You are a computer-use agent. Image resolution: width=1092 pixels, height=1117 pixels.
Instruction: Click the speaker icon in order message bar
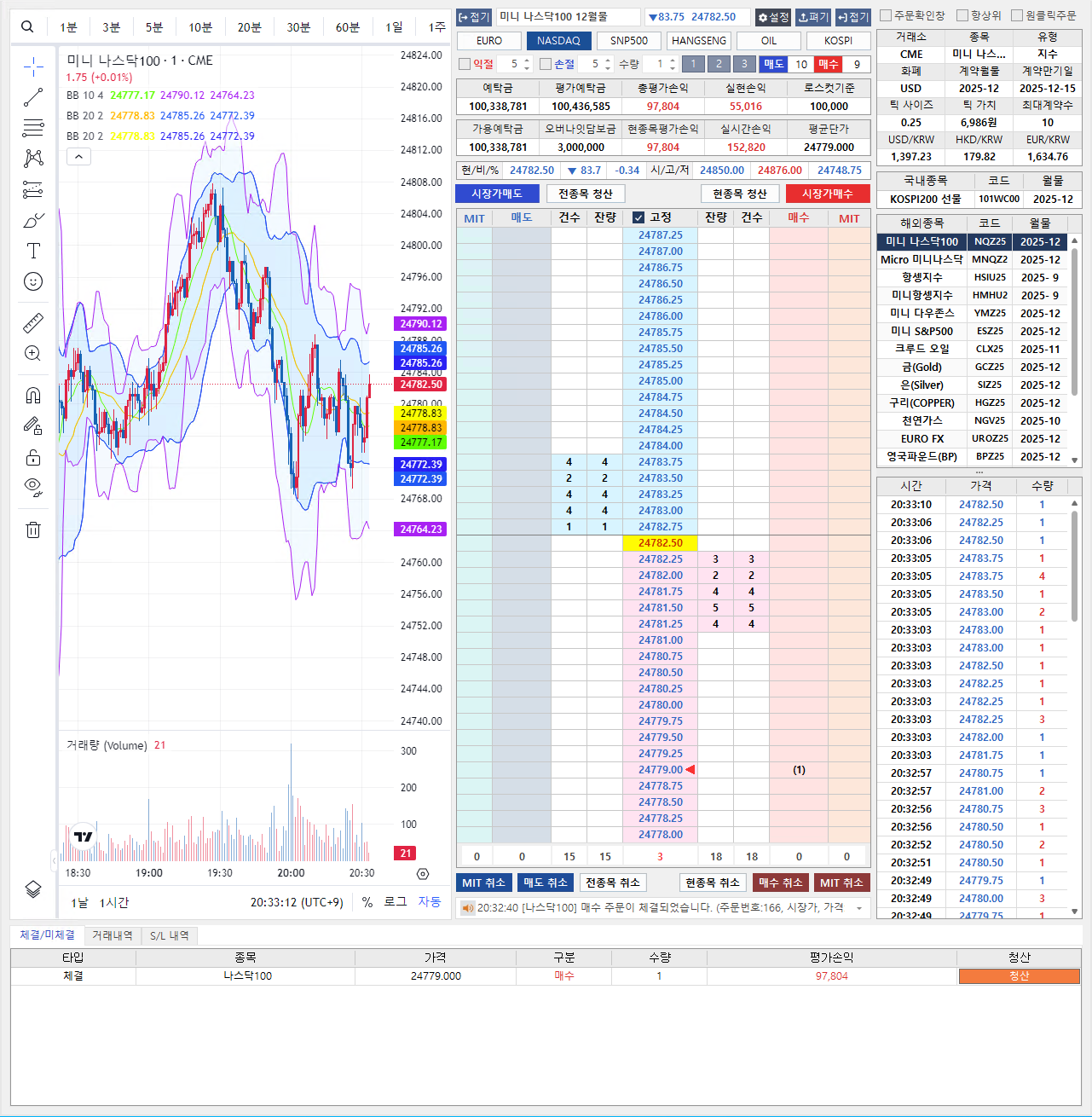467,908
